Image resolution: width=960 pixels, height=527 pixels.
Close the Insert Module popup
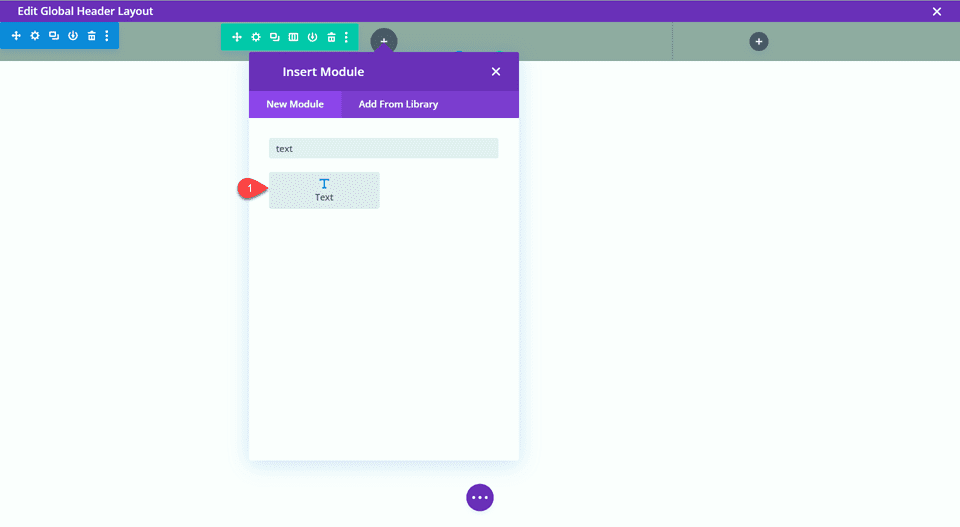pyautogui.click(x=496, y=72)
